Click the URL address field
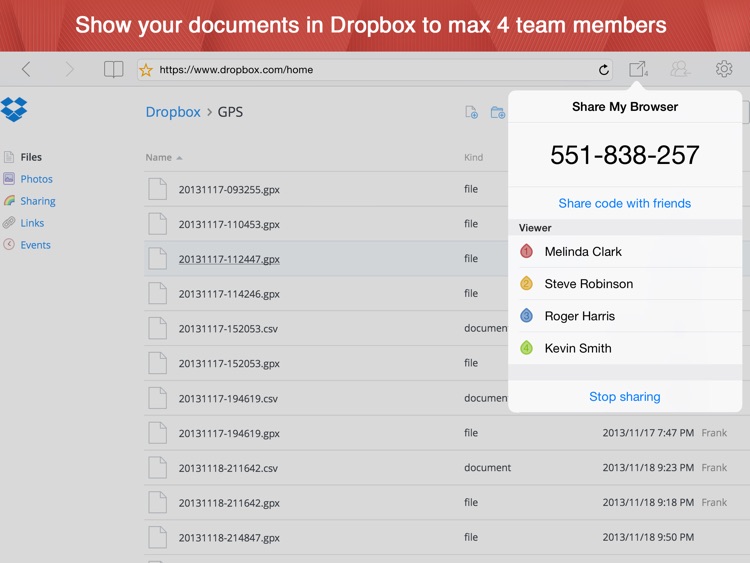The height and width of the screenshot is (563, 750). [x=375, y=70]
